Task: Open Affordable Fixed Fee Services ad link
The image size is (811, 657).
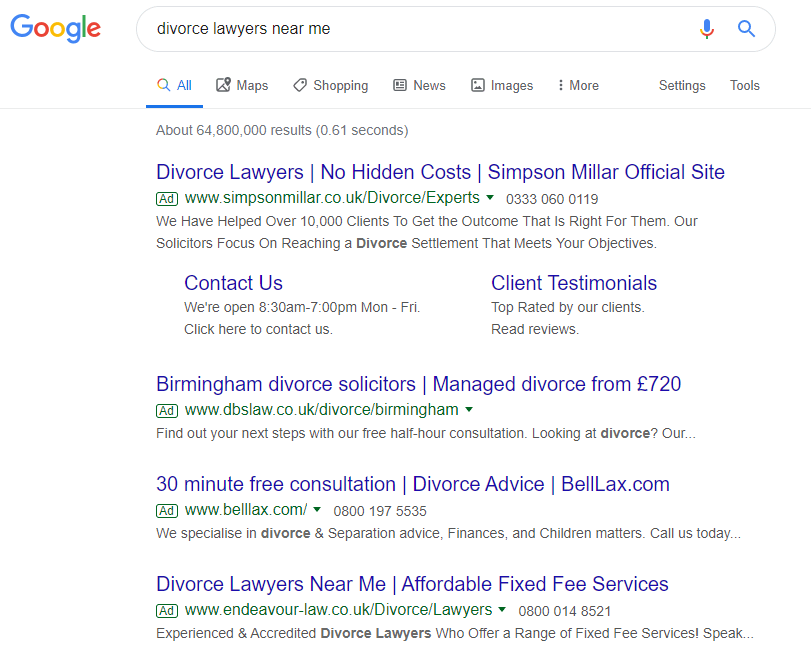Action: [412, 584]
